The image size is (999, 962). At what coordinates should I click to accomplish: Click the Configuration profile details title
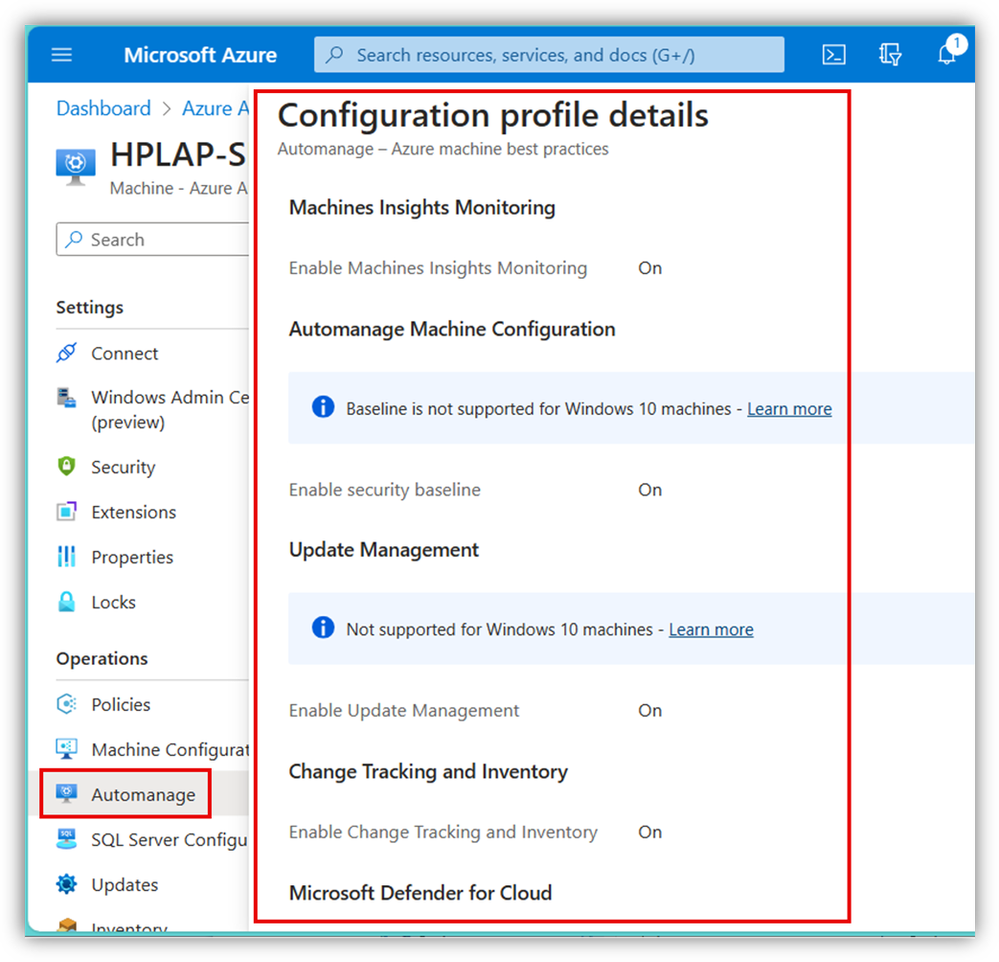click(x=493, y=116)
